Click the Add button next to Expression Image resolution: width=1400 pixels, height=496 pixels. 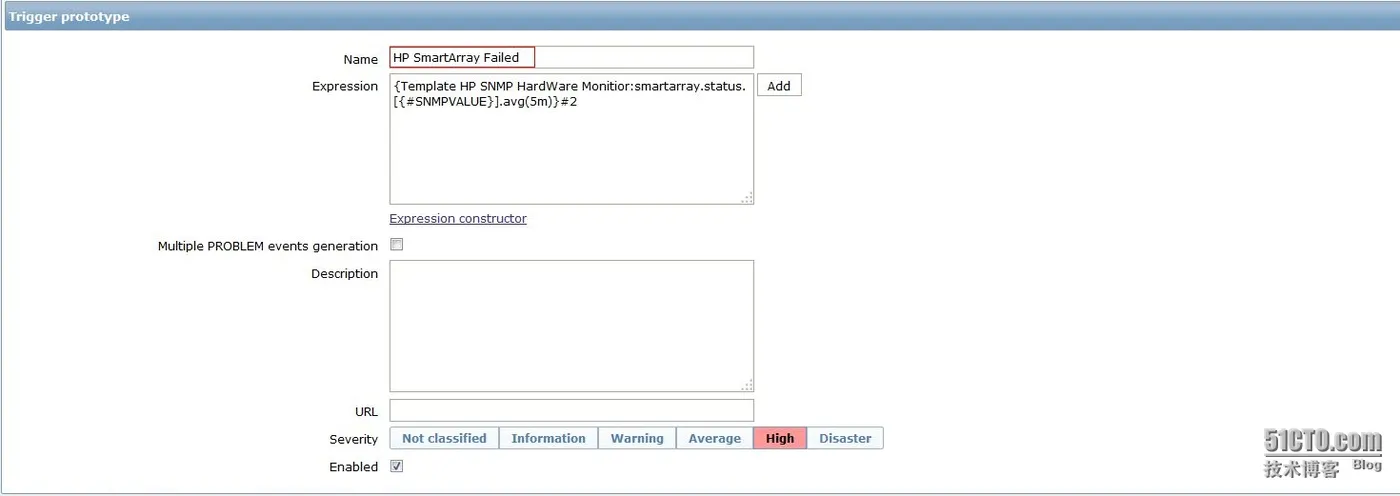click(779, 86)
